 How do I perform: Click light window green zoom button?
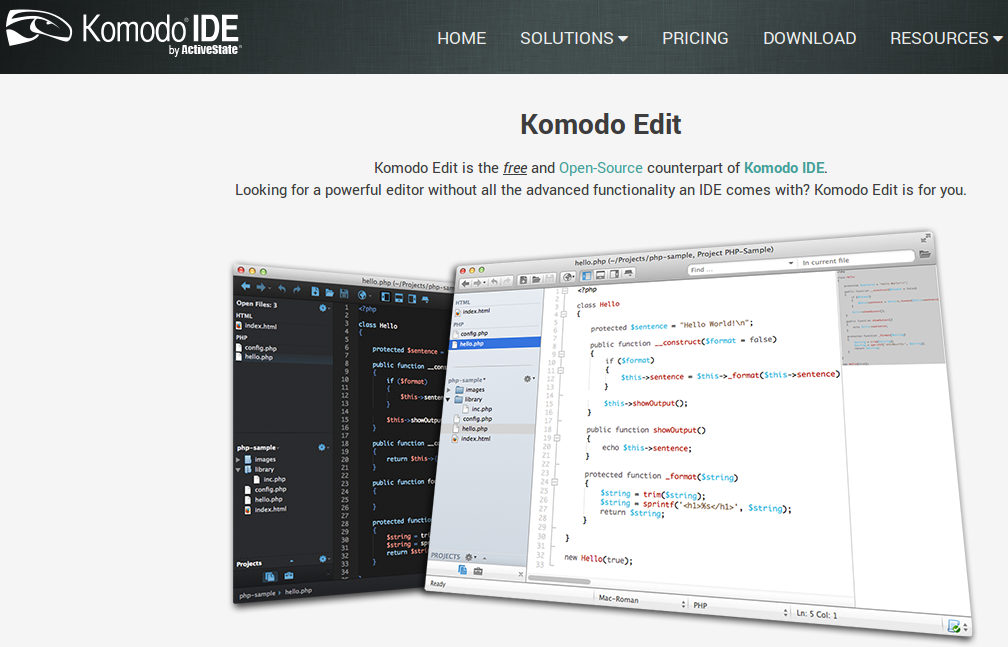(482, 269)
